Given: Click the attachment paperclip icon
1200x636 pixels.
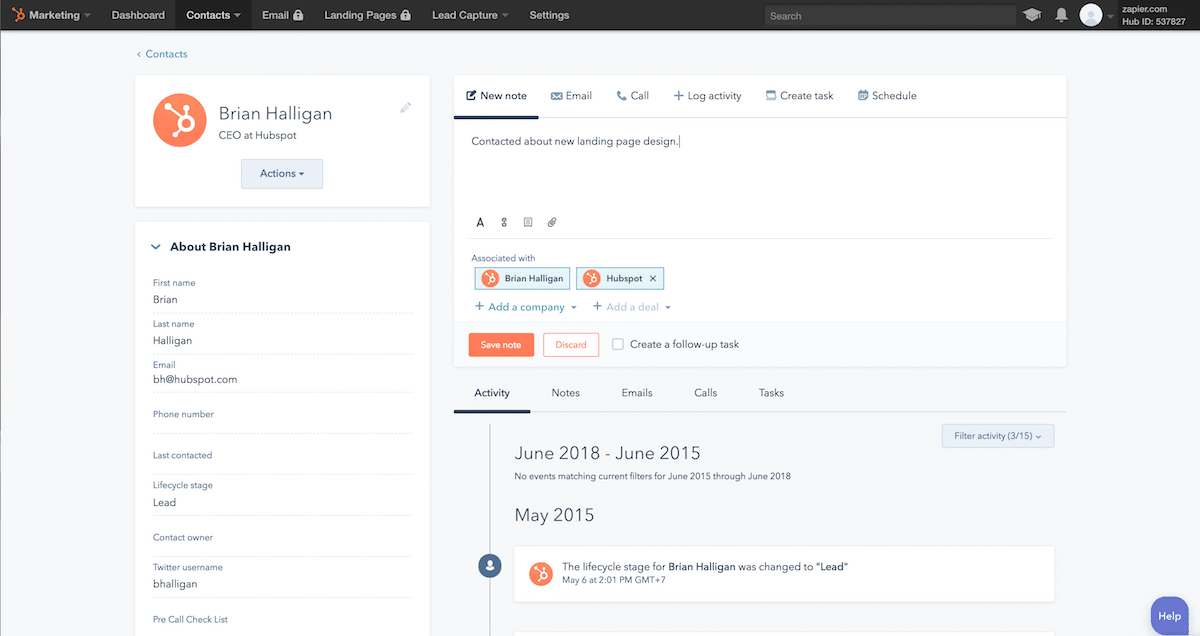Looking at the screenshot, I should [552, 222].
